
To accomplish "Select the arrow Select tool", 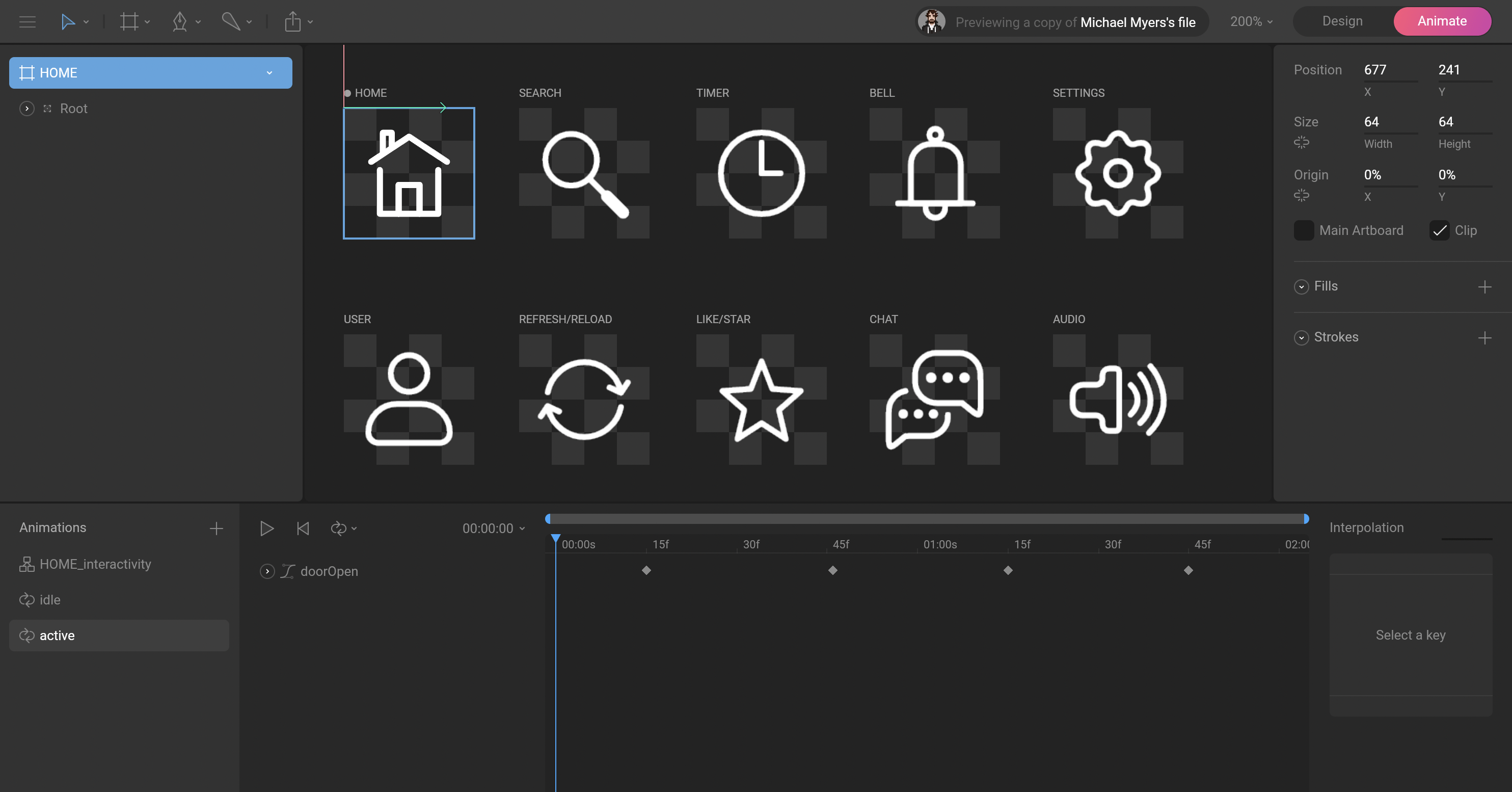I will [x=67, y=22].
